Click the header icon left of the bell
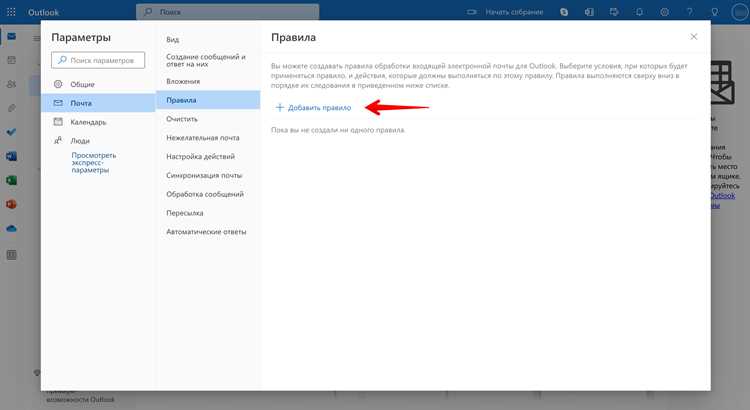The image size is (750, 410). [614, 12]
